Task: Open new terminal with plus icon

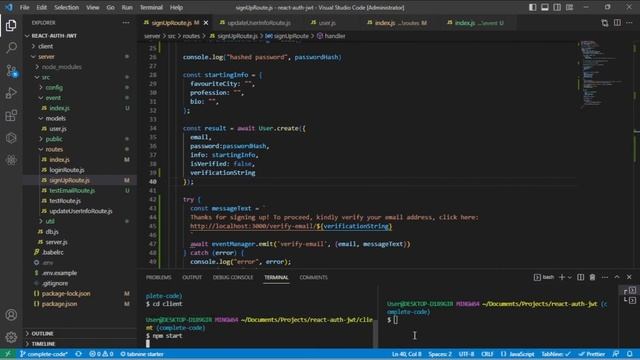Action: (562, 277)
